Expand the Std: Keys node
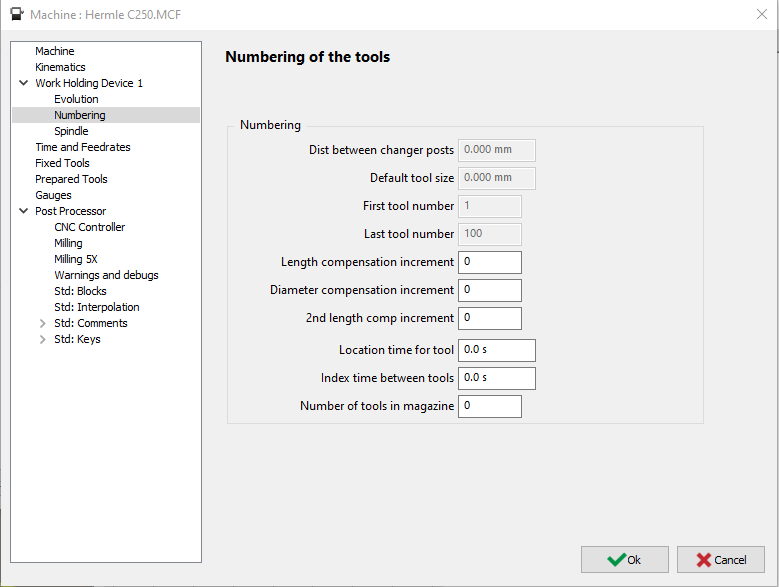779x587 pixels. point(42,339)
